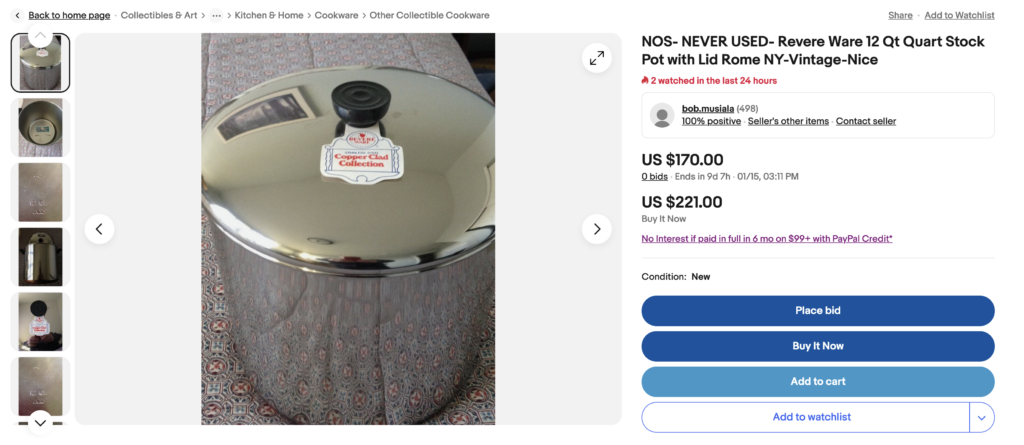This screenshot has height=445, width=1024.
Task: View the 0 bids link
Action: [x=654, y=176]
